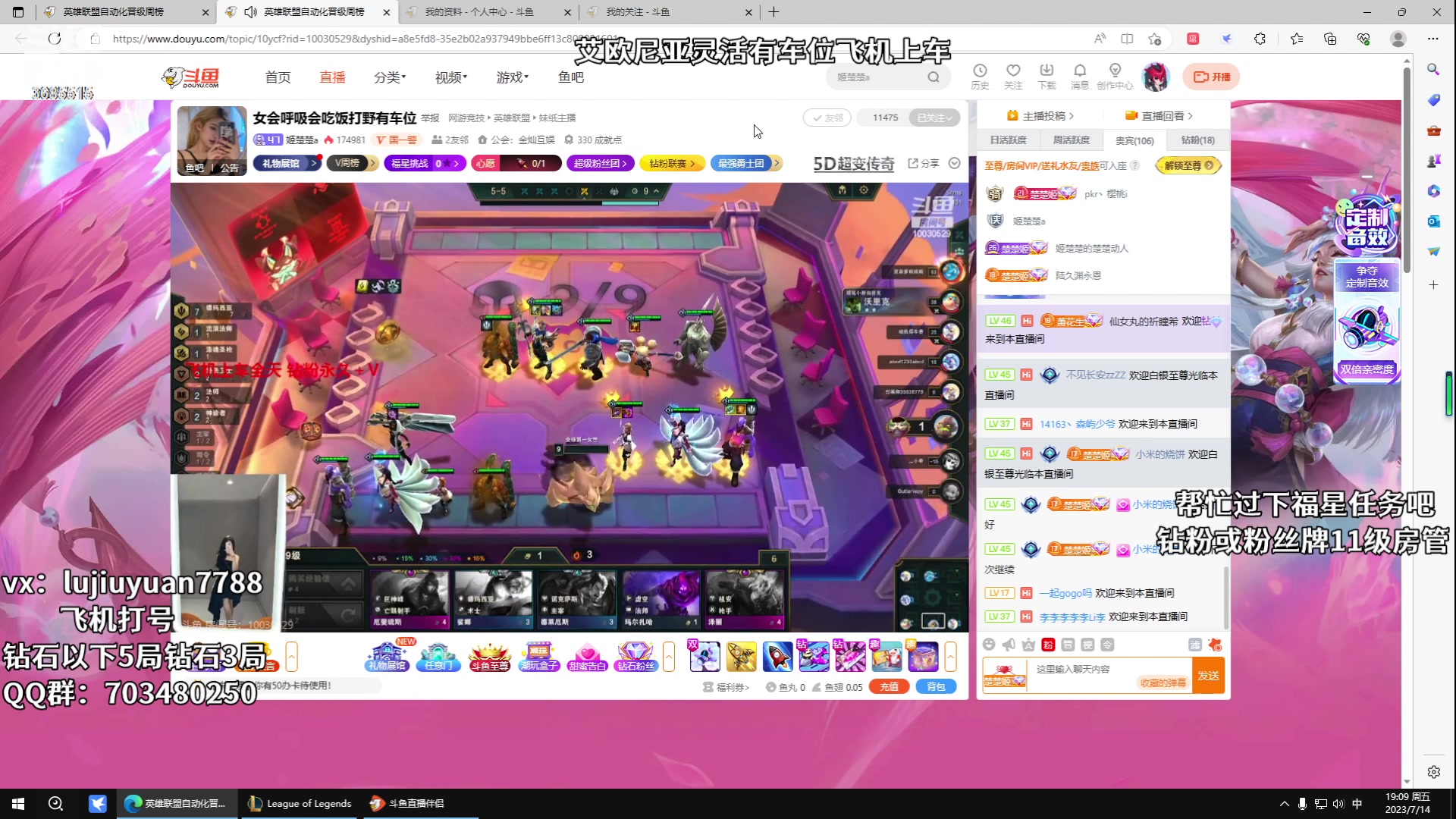Expand the gift list up-arrow at far right
This screenshot has width=1456, height=819.
(x=950, y=656)
